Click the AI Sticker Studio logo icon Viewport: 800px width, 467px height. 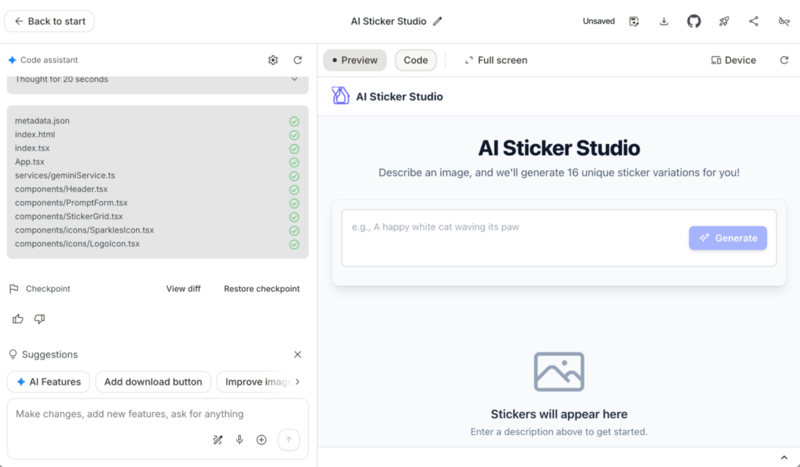[340, 96]
